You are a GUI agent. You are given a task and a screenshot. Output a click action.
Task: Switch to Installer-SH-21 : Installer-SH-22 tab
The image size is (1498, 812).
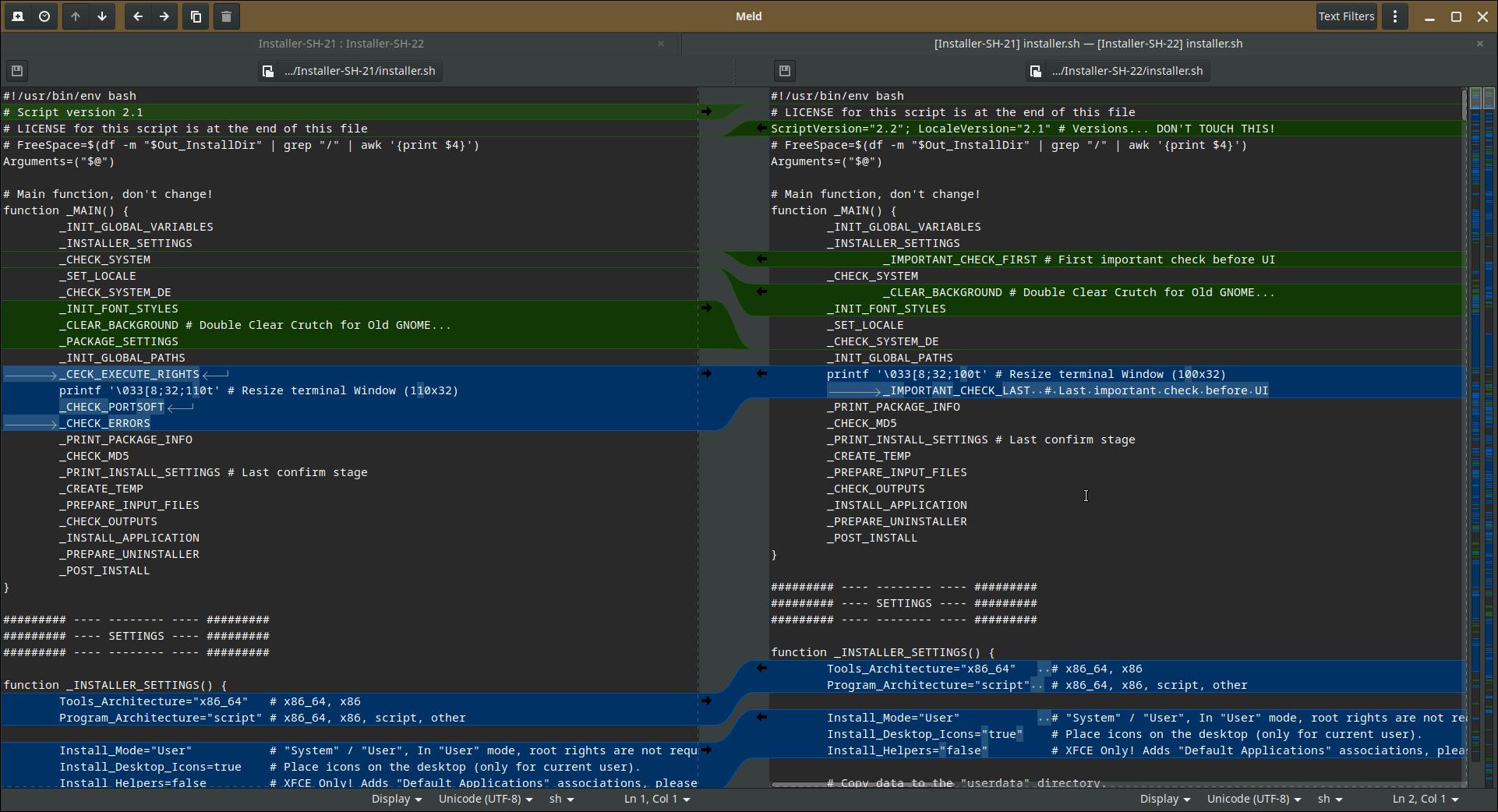coord(341,44)
